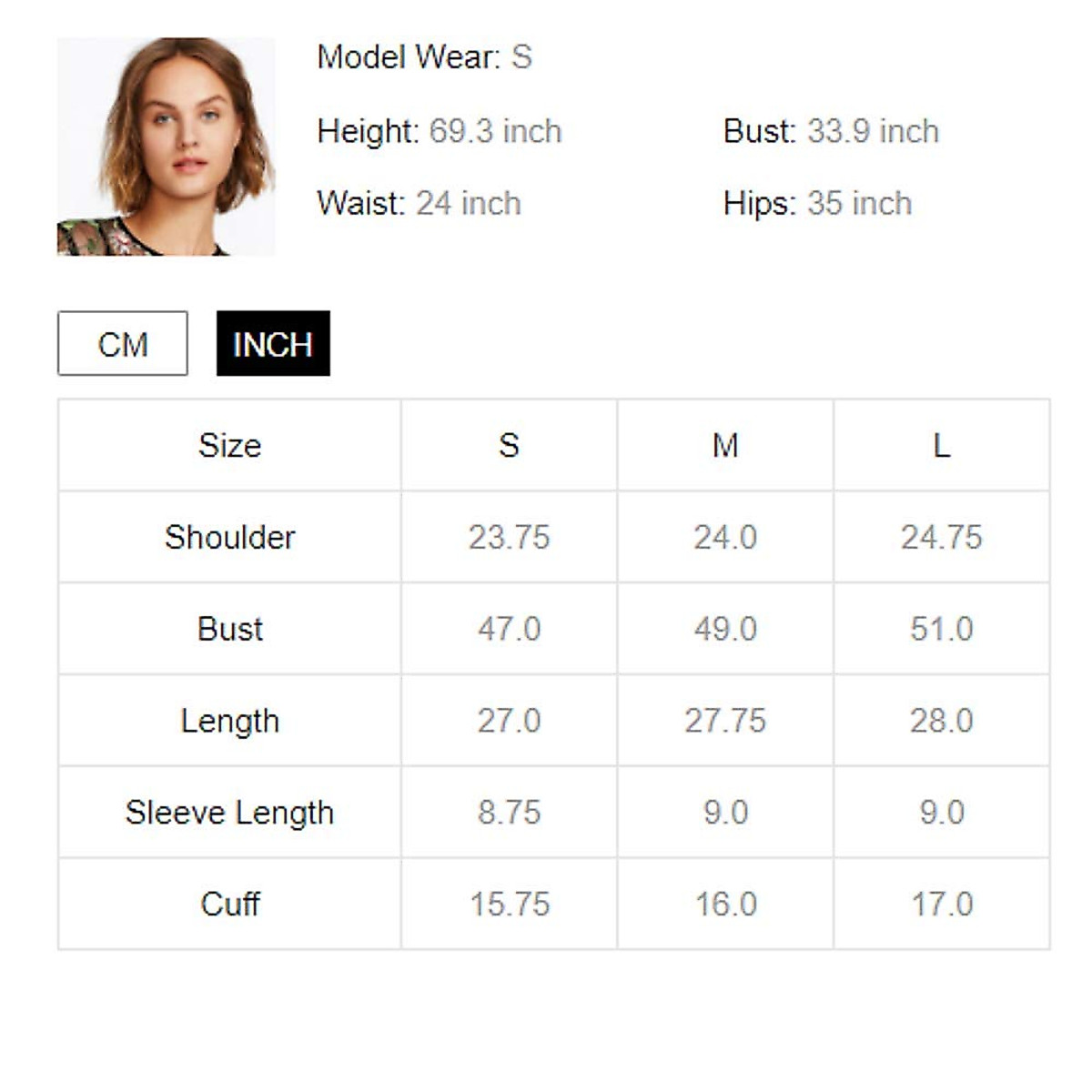Click the Size header cell

[229, 445]
